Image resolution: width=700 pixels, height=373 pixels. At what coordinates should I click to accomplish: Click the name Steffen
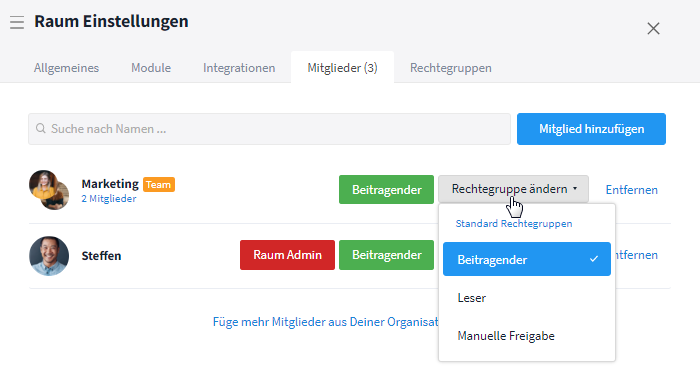(101, 256)
